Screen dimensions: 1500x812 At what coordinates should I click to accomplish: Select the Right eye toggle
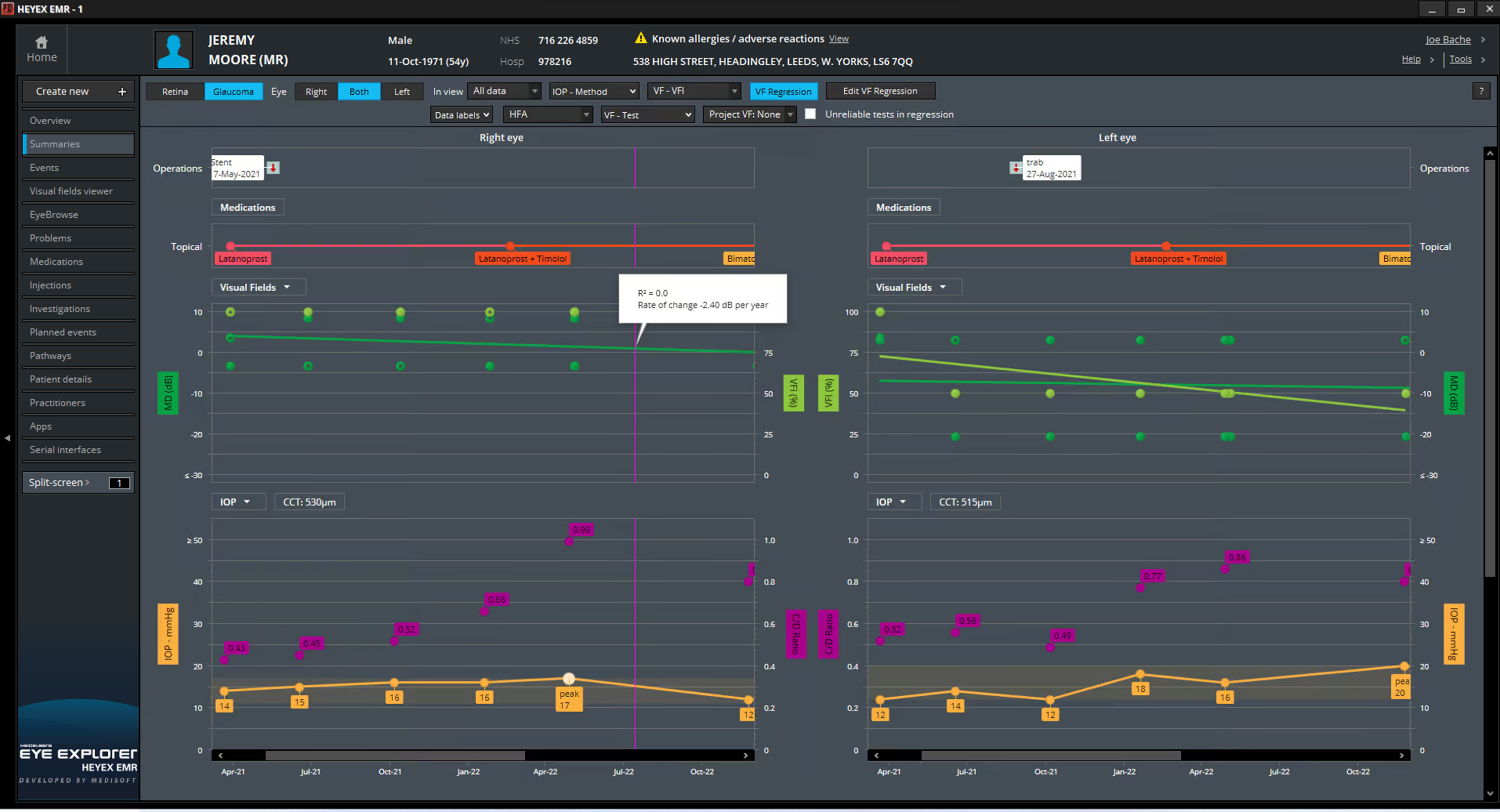coord(316,92)
